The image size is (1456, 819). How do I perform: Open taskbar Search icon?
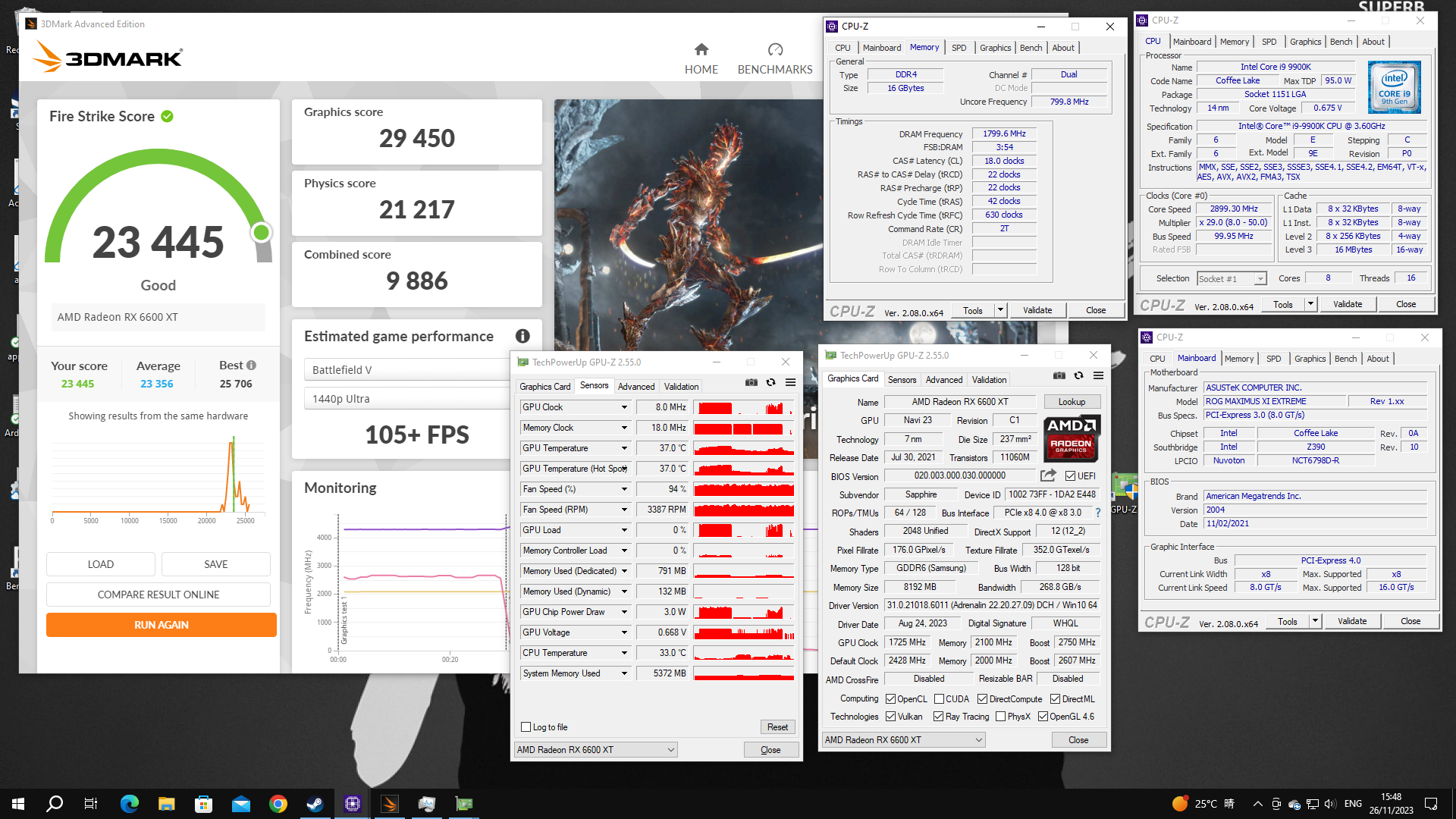pyautogui.click(x=55, y=804)
